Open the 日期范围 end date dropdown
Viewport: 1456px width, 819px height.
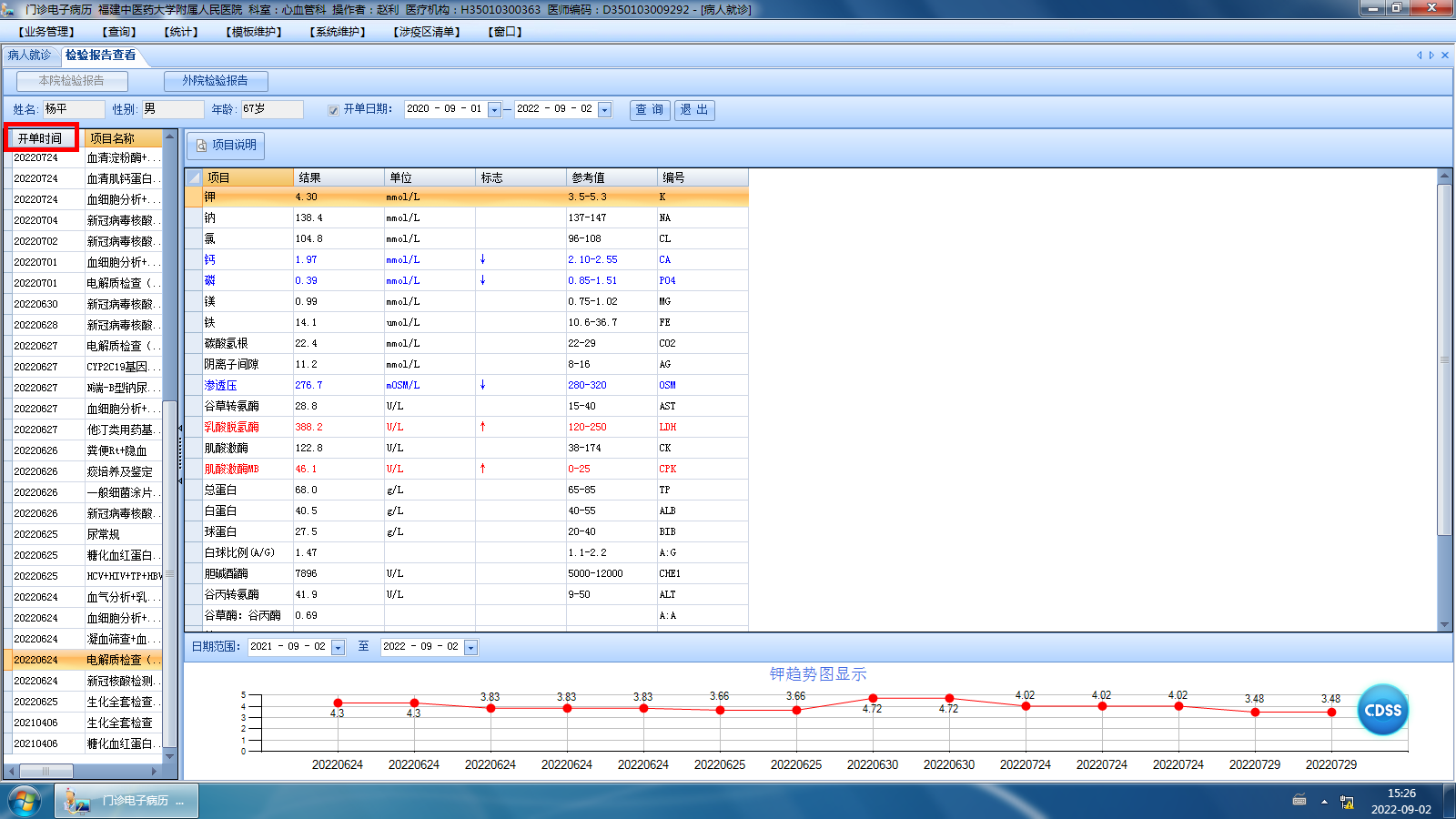tap(471, 648)
